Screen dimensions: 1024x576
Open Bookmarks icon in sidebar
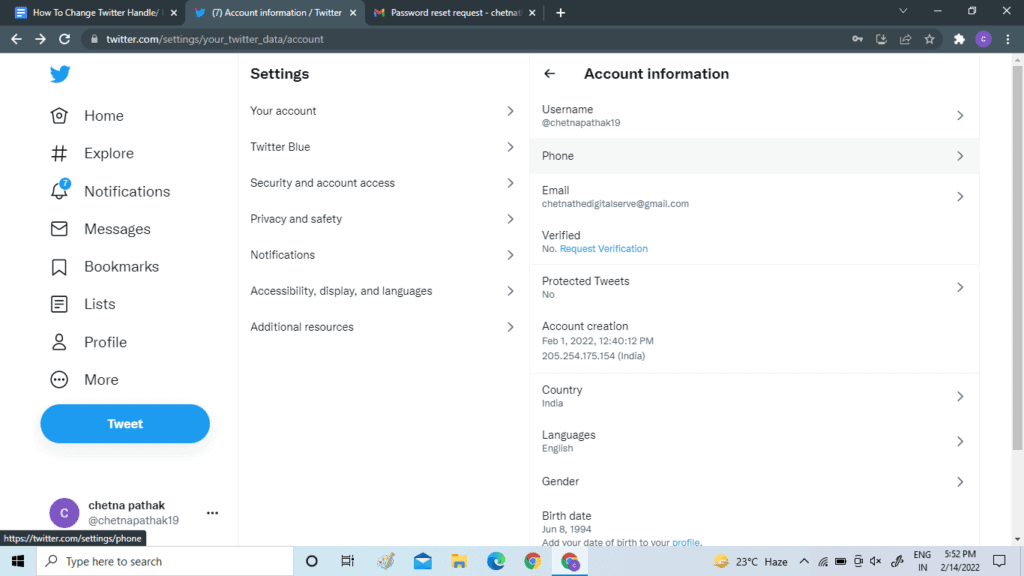click(x=59, y=266)
